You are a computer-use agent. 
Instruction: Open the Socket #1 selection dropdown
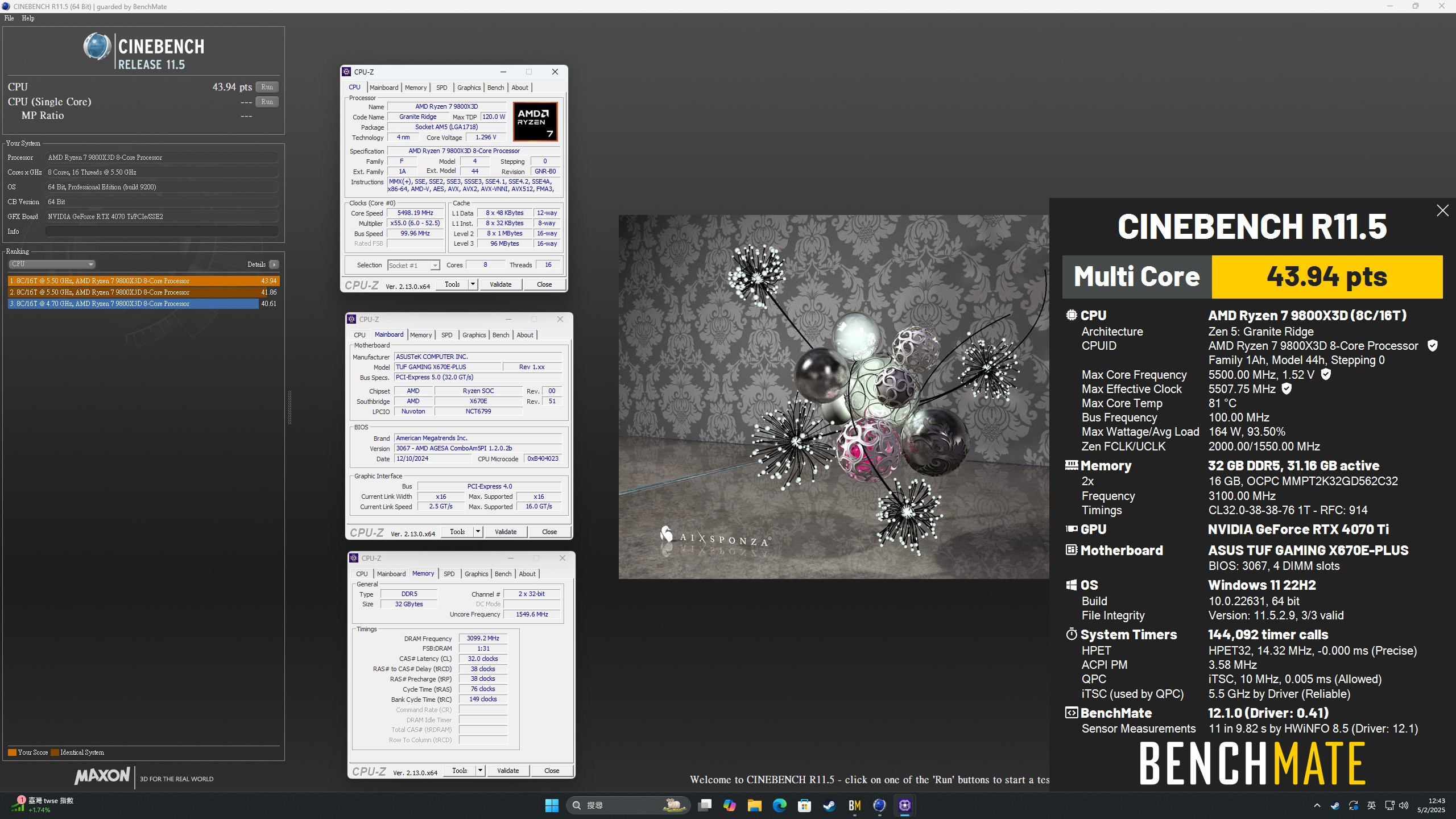pyautogui.click(x=413, y=265)
